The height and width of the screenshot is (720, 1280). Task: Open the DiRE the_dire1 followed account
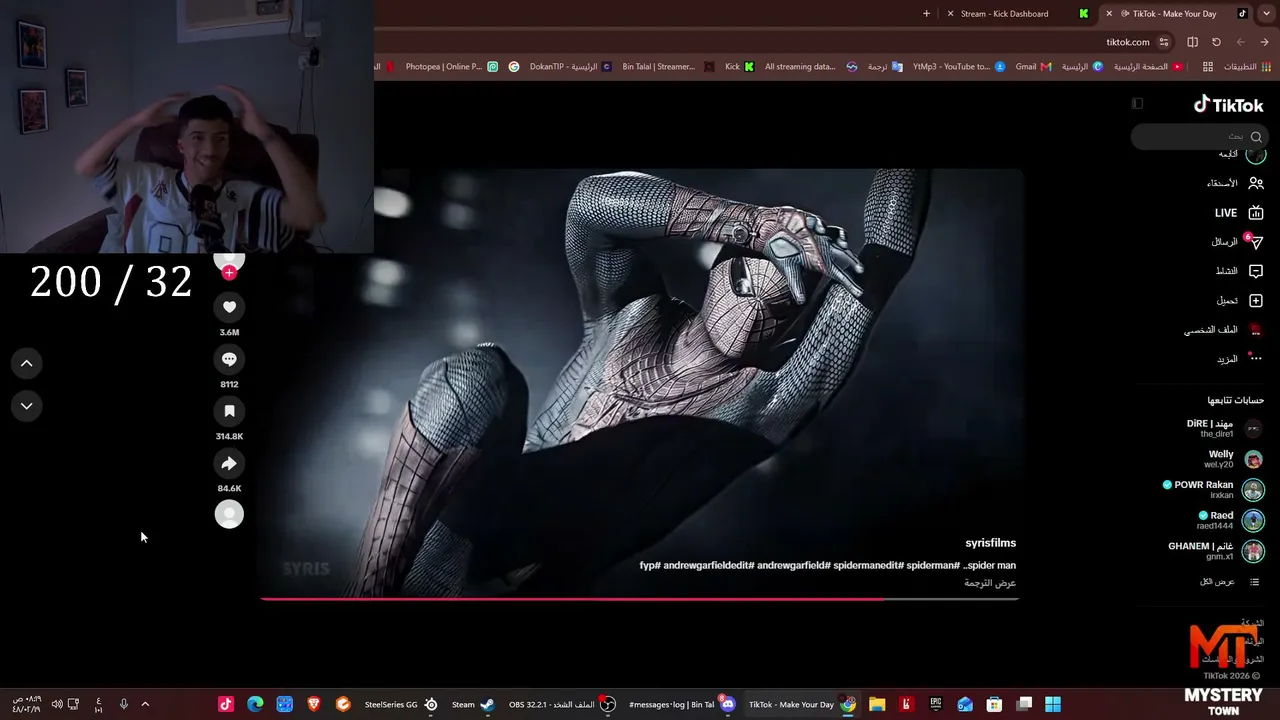point(1225,429)
